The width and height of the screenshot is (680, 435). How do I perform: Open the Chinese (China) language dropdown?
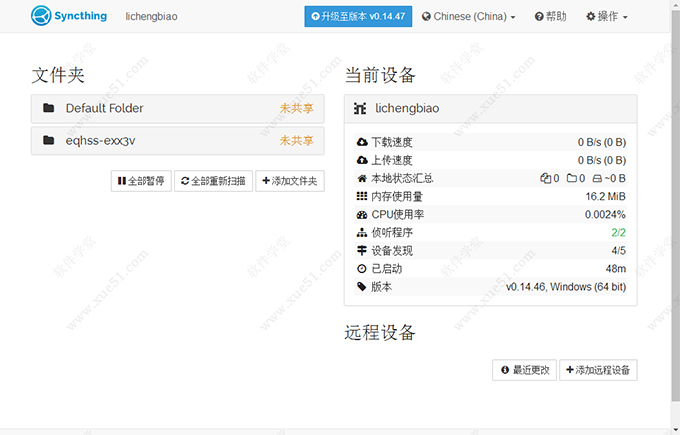469,17
